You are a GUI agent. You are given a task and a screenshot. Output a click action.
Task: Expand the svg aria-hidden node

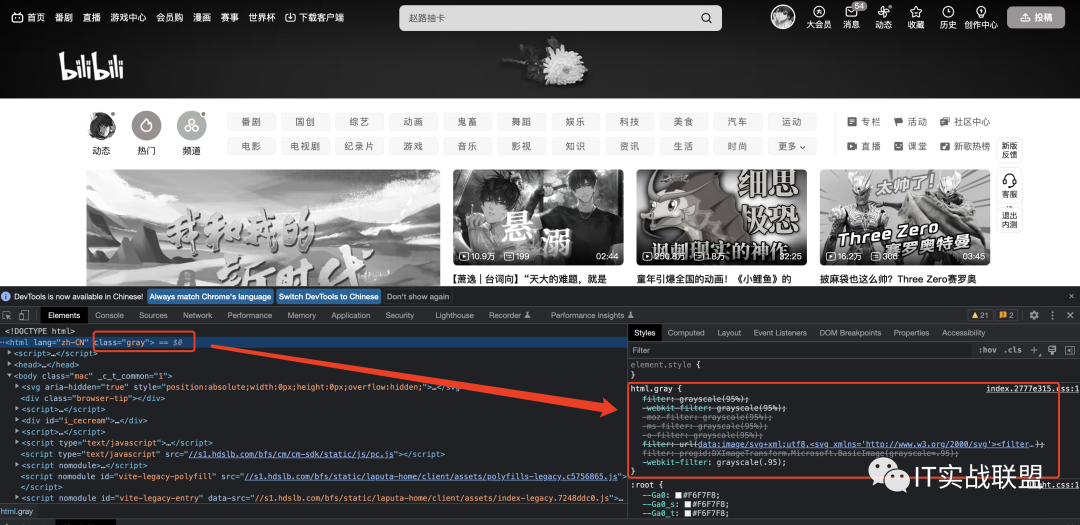17,387
